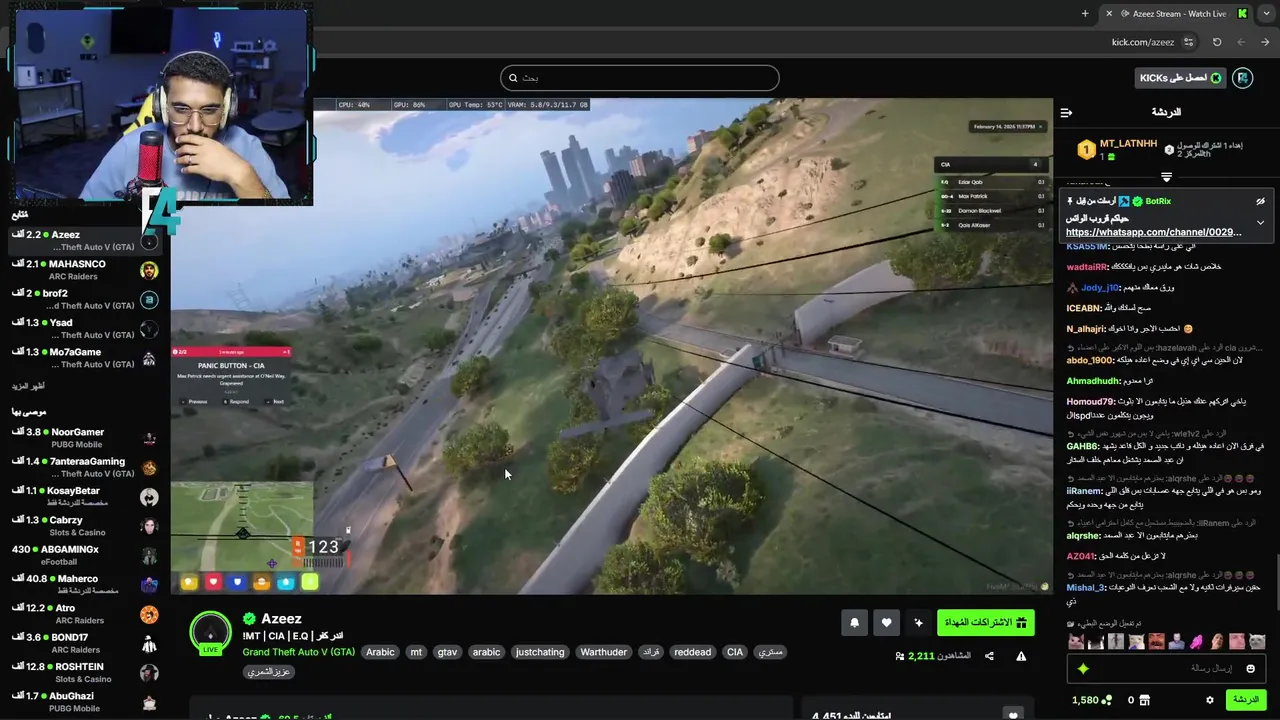Viewport: 1280px width, 720px height.
Task: Select the reddead tag
Action: pos(692,652)
